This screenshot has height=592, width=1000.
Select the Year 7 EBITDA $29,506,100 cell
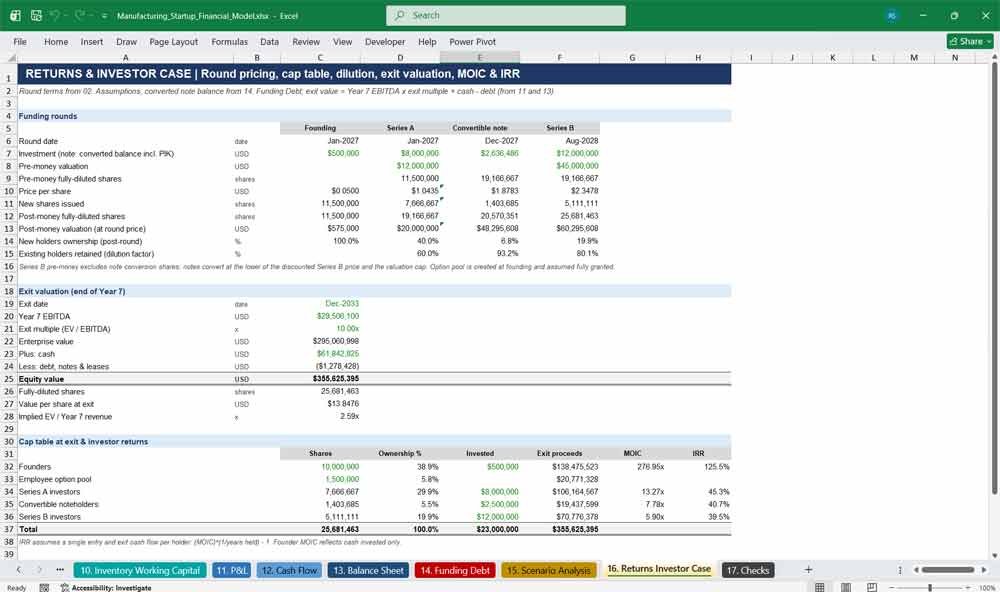click(320, 316)
